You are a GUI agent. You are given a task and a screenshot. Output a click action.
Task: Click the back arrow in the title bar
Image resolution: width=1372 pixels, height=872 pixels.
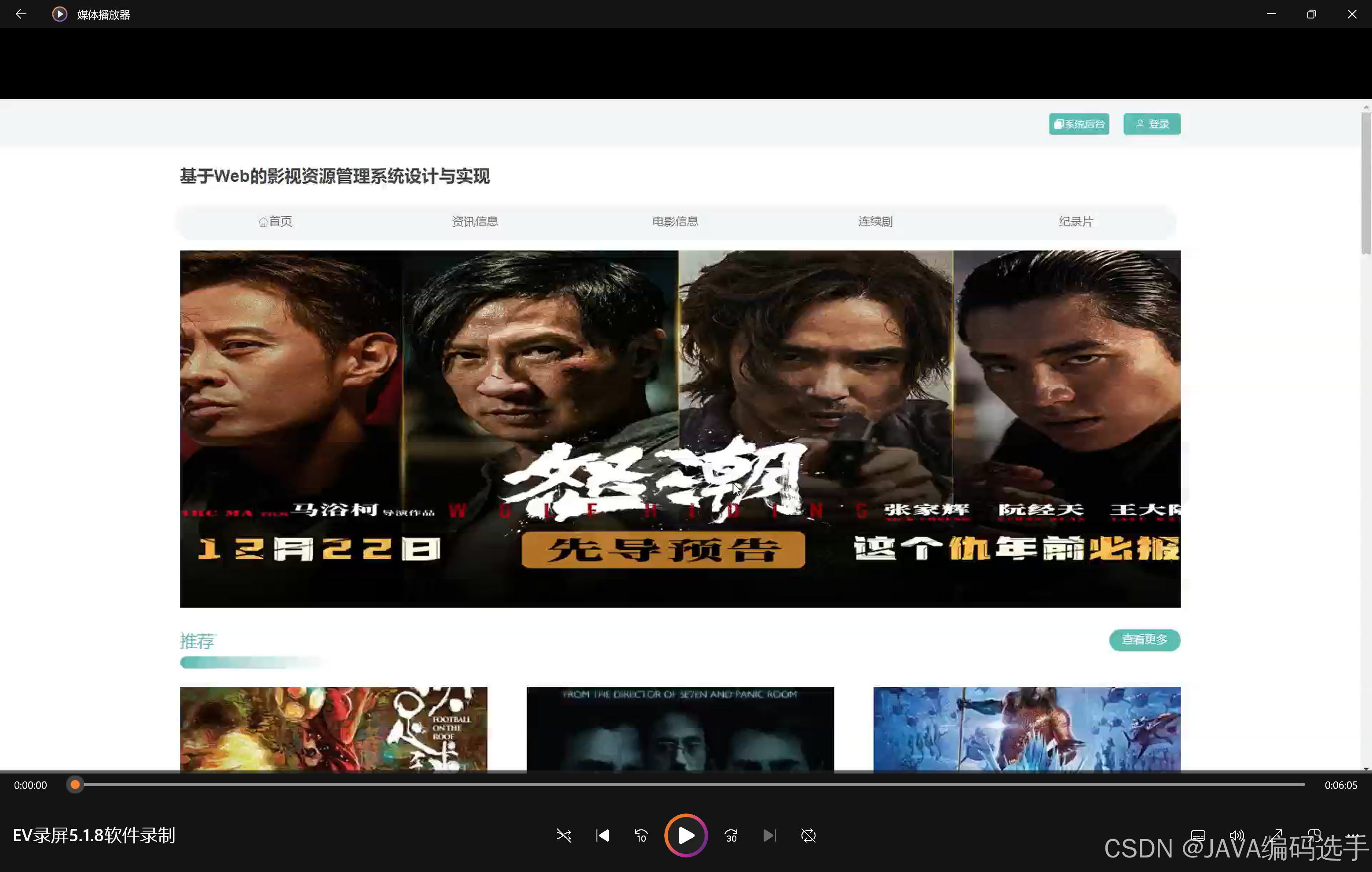[x=21, y=14]
